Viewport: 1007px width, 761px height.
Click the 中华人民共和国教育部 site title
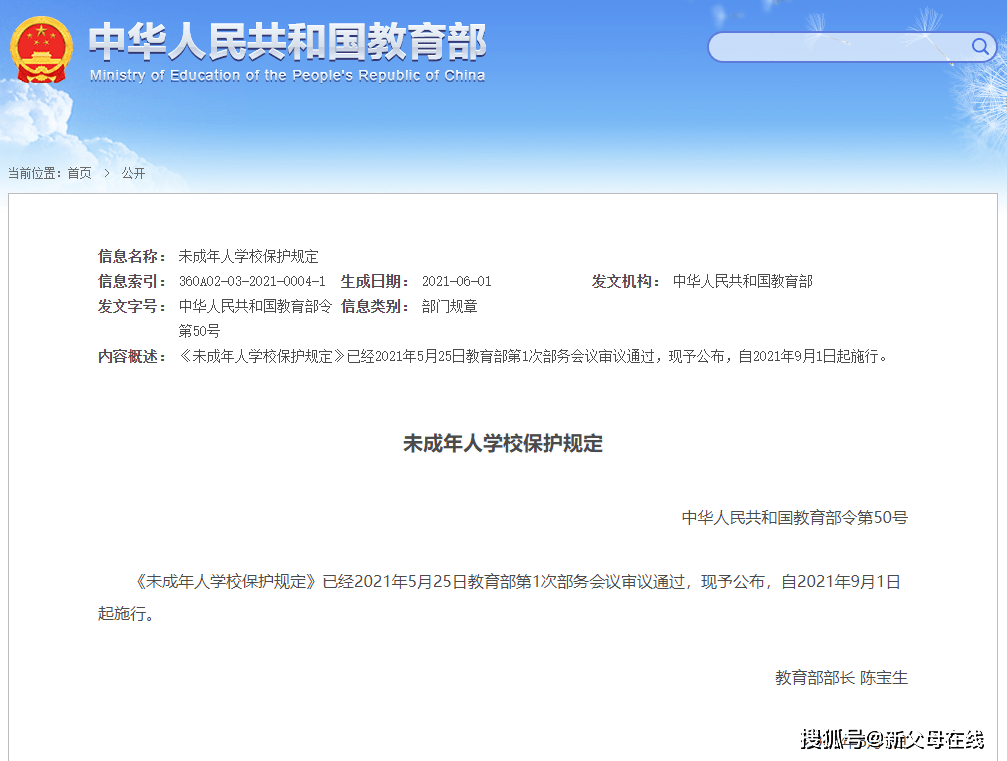pos(287,42)
